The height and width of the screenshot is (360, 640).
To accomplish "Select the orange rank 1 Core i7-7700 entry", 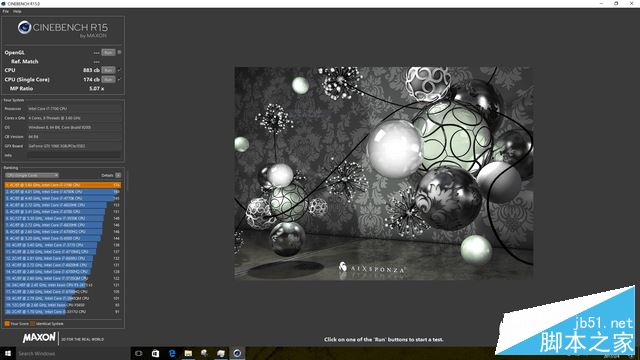I will pyautogui.click(x=62, y=185).
